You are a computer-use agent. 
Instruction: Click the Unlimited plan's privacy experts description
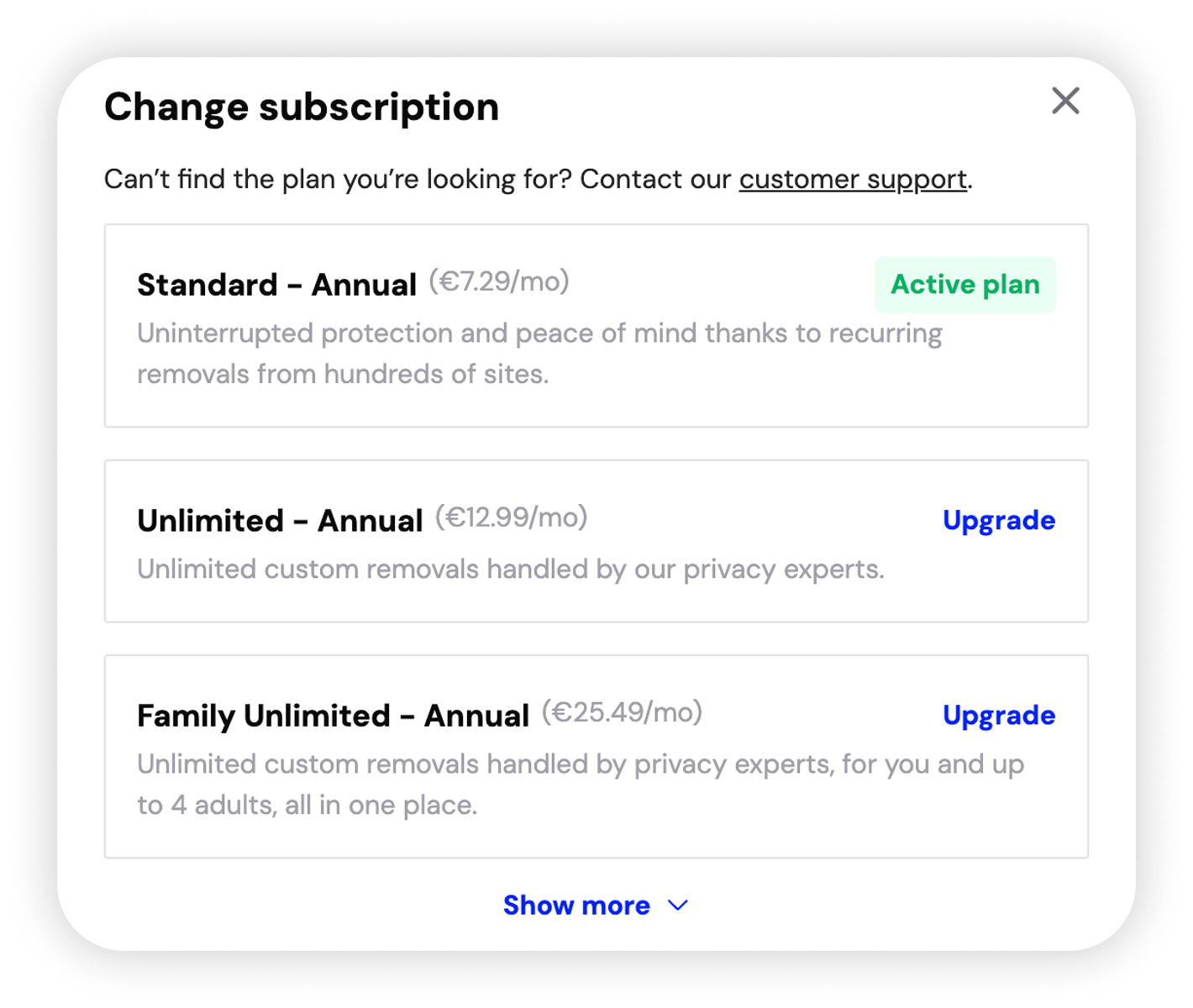(510, 570)
